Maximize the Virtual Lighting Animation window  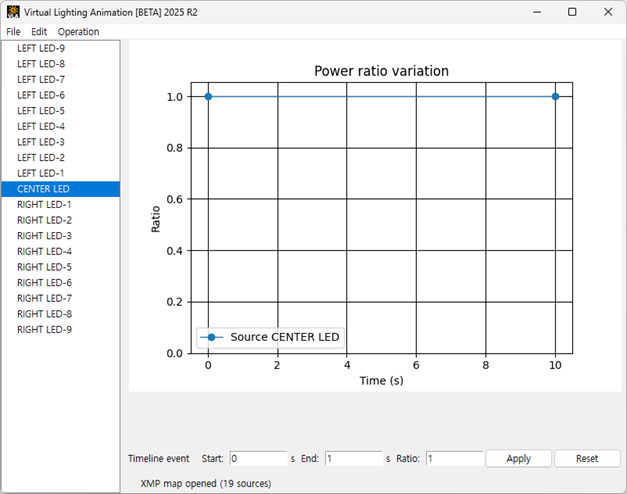(572, 12)
